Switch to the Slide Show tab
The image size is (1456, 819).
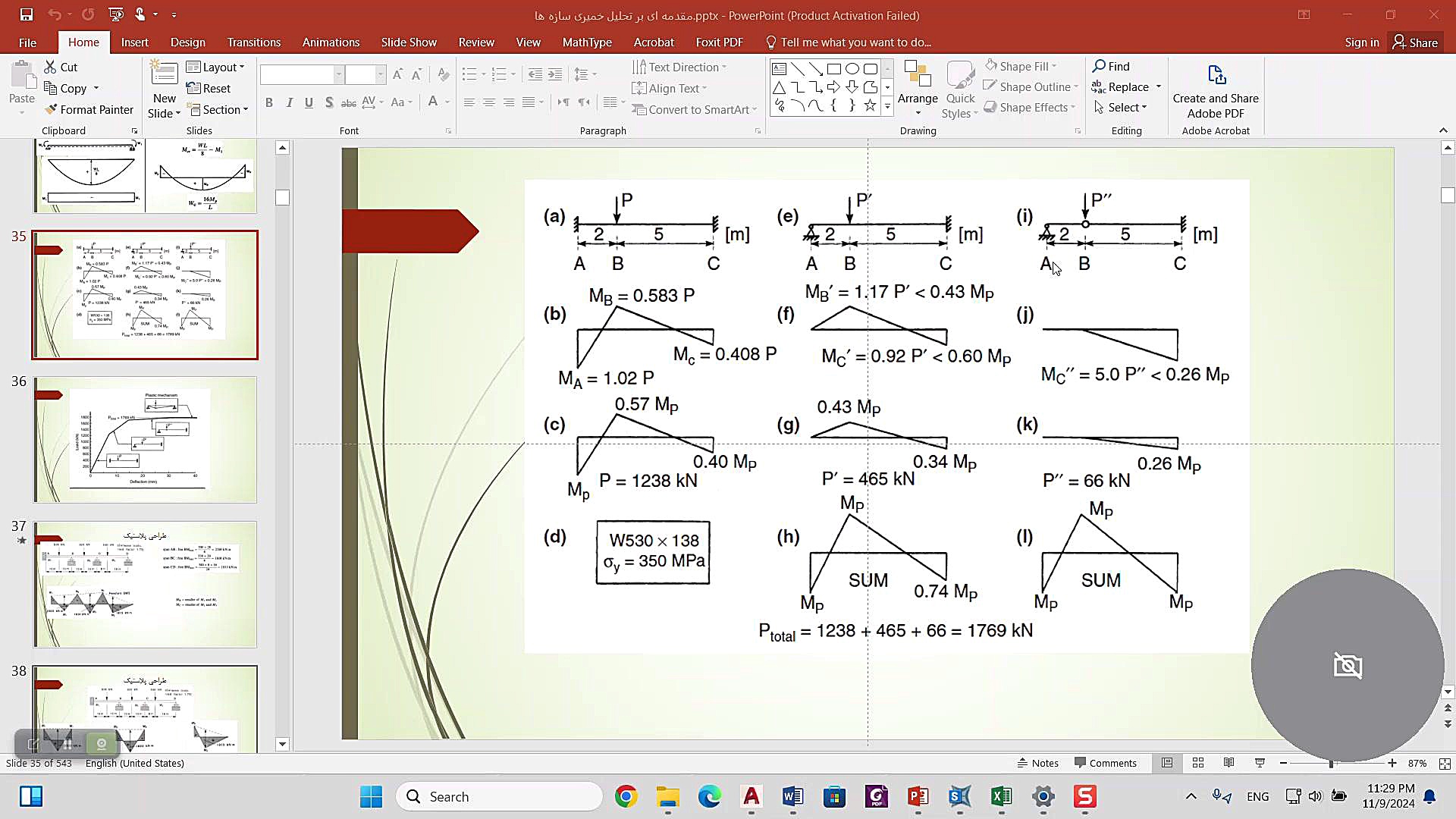tap(409, 42)
